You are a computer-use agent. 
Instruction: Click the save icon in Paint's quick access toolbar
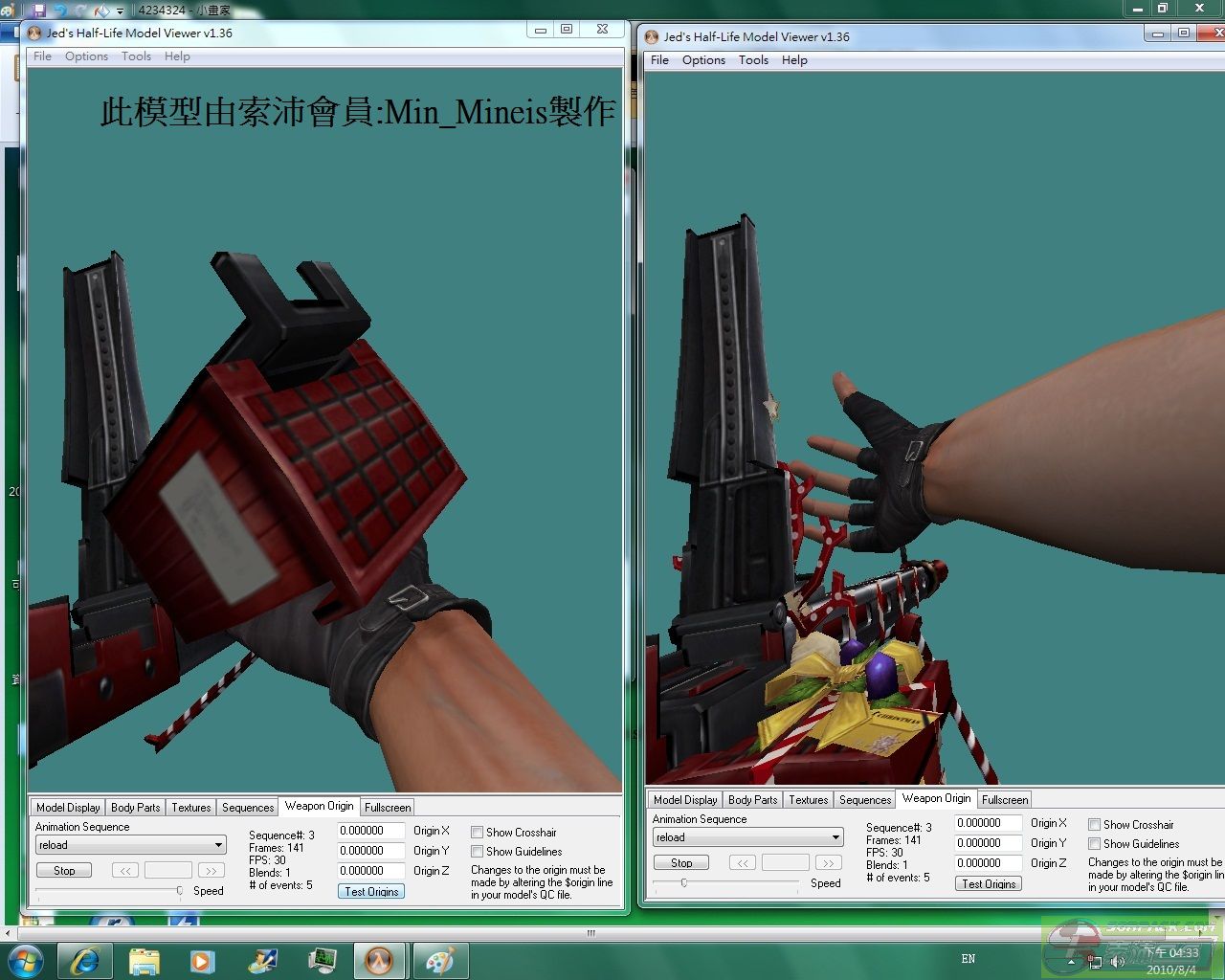(39, 11)
